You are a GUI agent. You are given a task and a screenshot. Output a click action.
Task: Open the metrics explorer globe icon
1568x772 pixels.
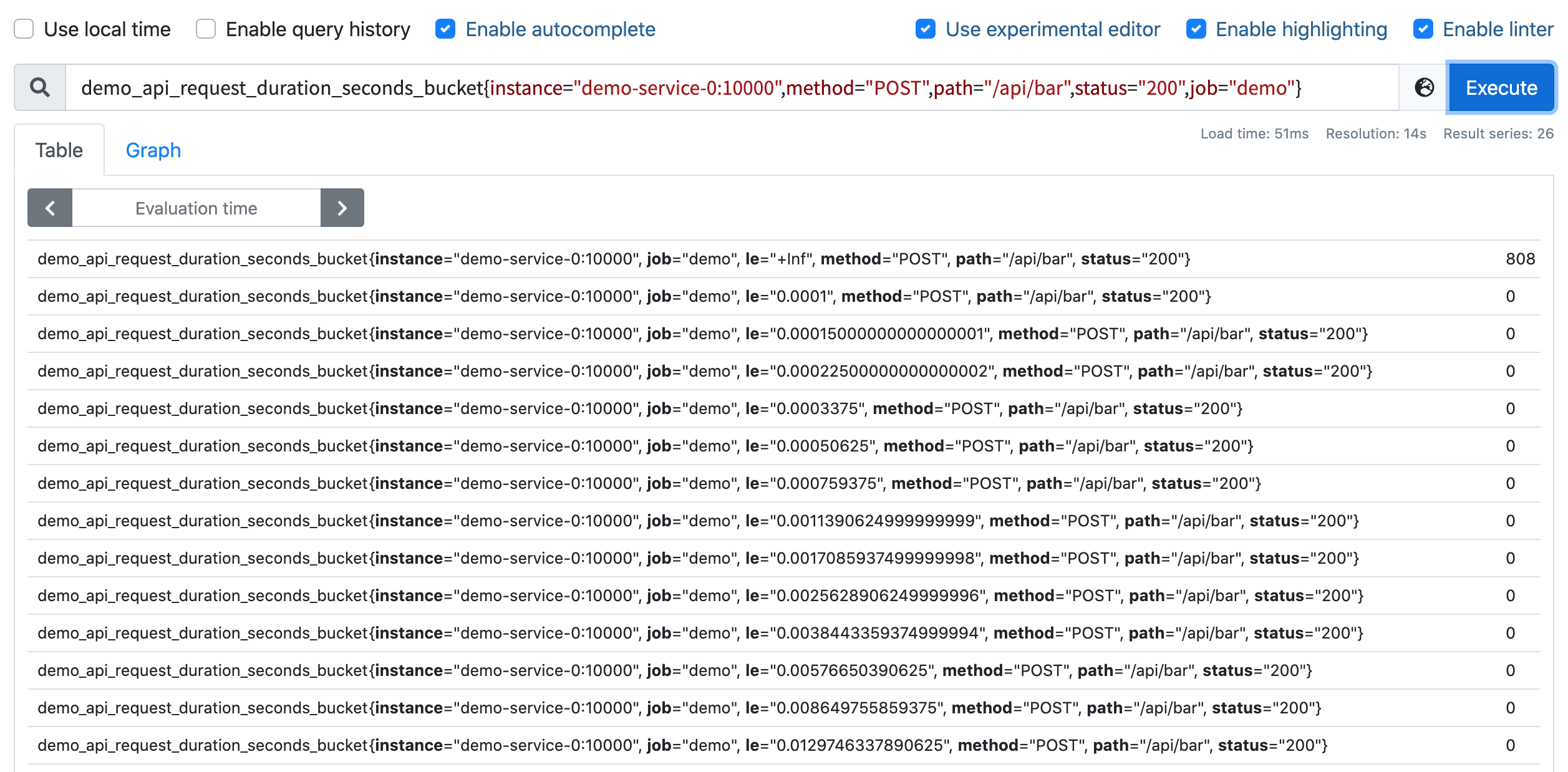point(1424,87)
